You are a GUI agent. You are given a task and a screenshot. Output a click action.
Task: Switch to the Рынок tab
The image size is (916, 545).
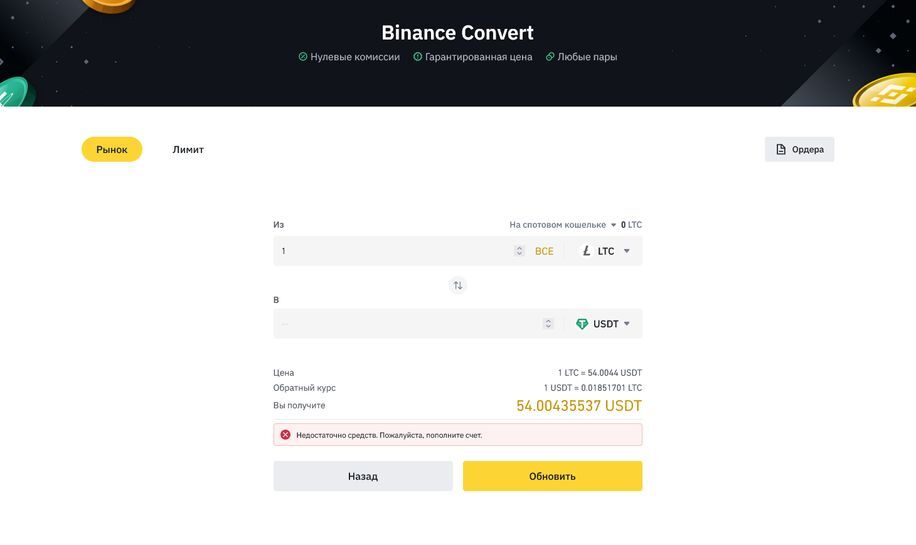(112, 149)
